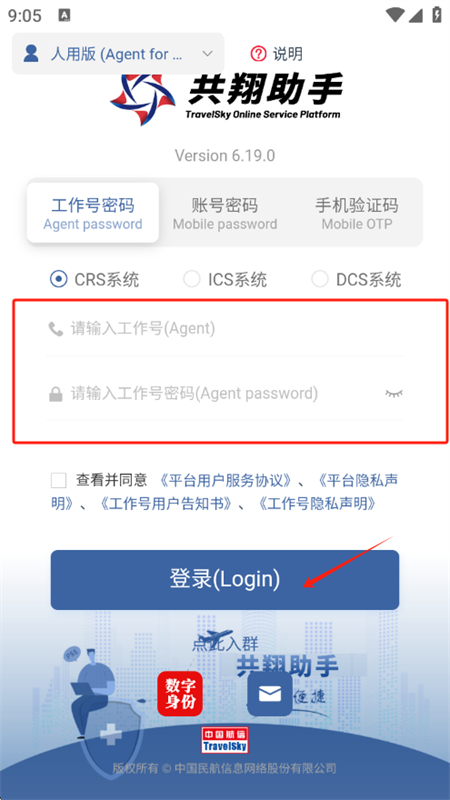The height and width of the screenshot is (800, 450).
Task: Click the 登录(Login) button
Action: tap(224, 580)
